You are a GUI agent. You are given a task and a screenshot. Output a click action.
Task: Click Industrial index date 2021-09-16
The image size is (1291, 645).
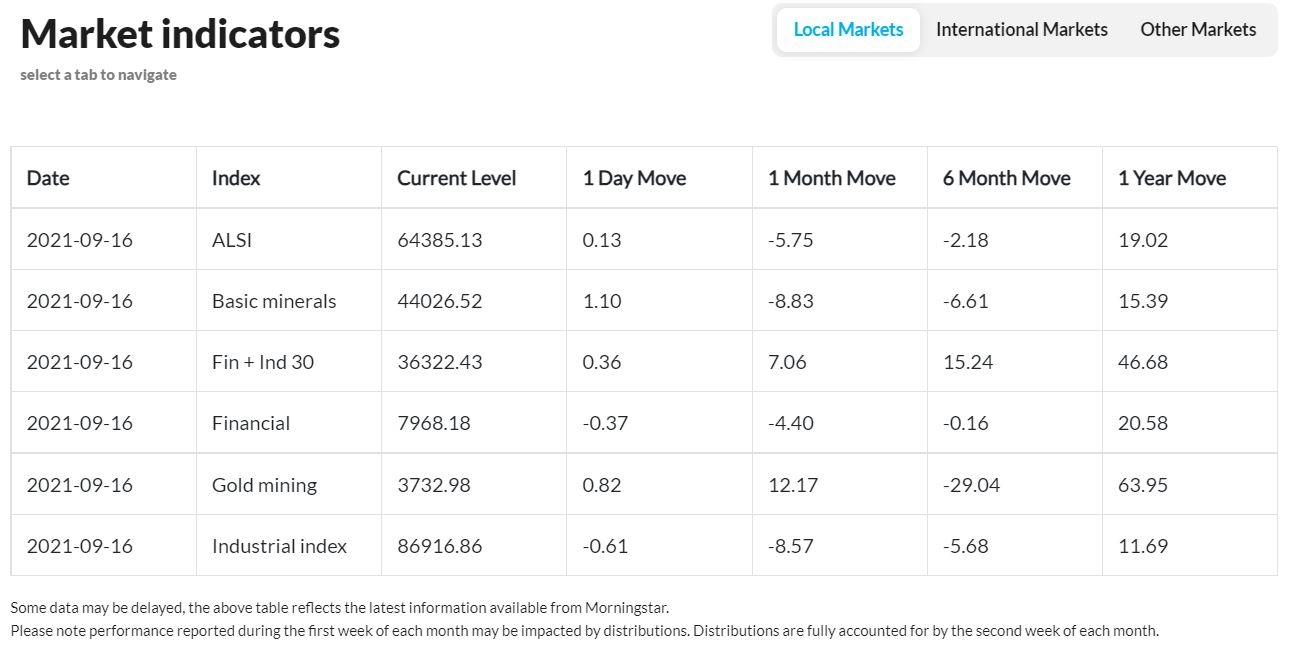point(80,546)
